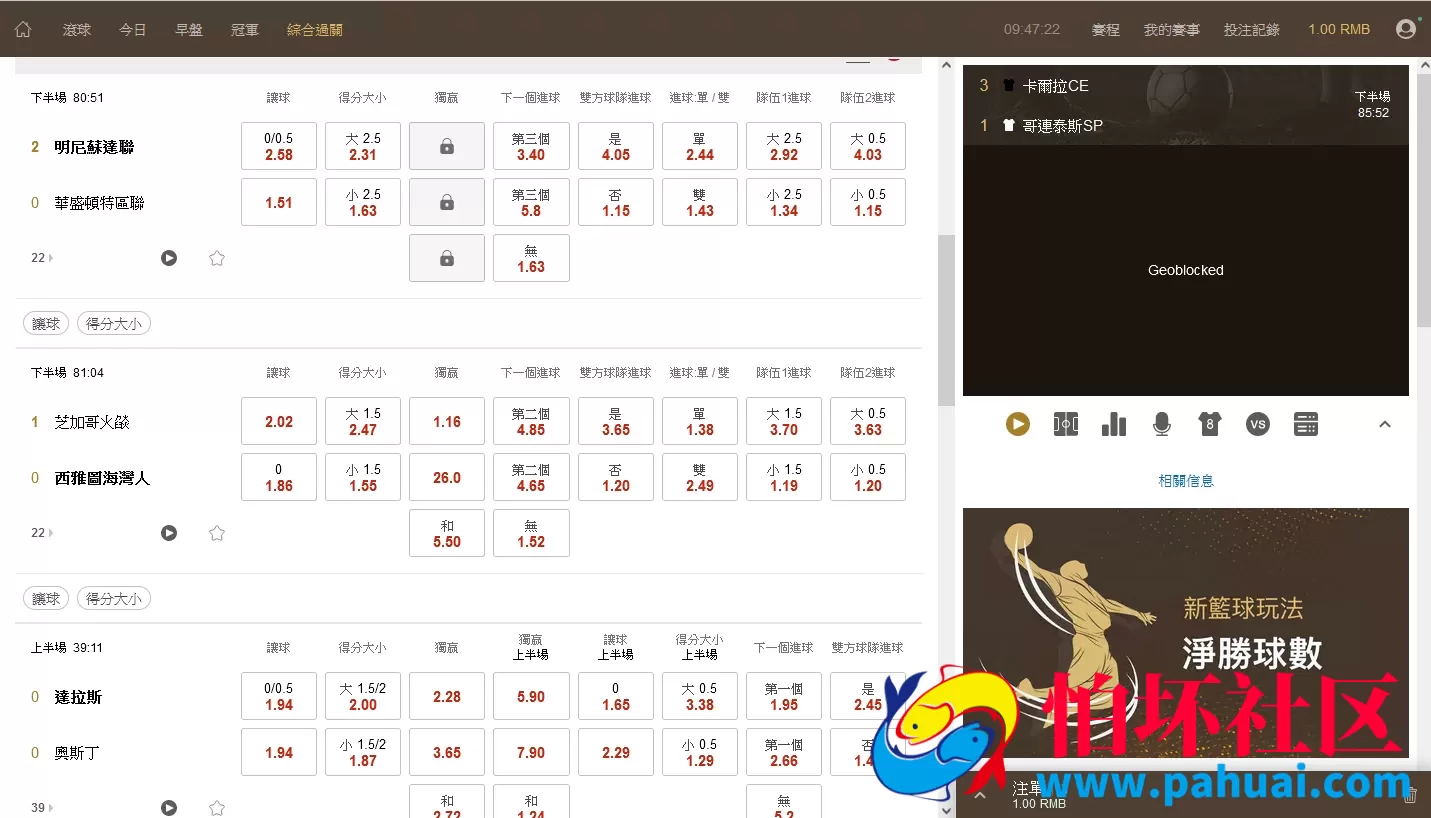Open the league table icon
The height and width of the screenshot is (818, 1431).
pyautogui.click(x=1305, y=424)
